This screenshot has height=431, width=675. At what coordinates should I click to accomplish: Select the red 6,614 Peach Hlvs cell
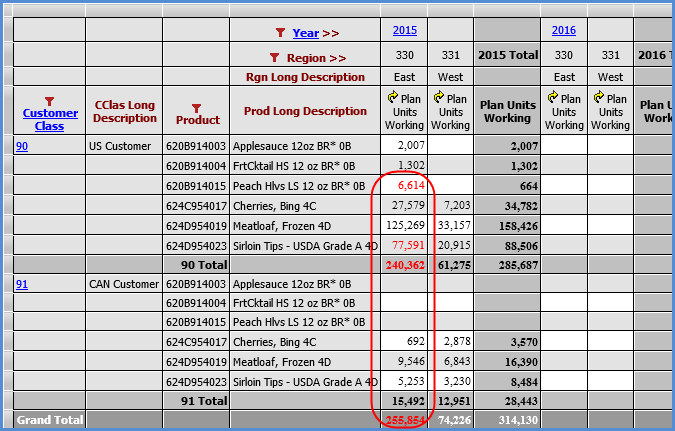pyautogui.click(x=406, y=186)
